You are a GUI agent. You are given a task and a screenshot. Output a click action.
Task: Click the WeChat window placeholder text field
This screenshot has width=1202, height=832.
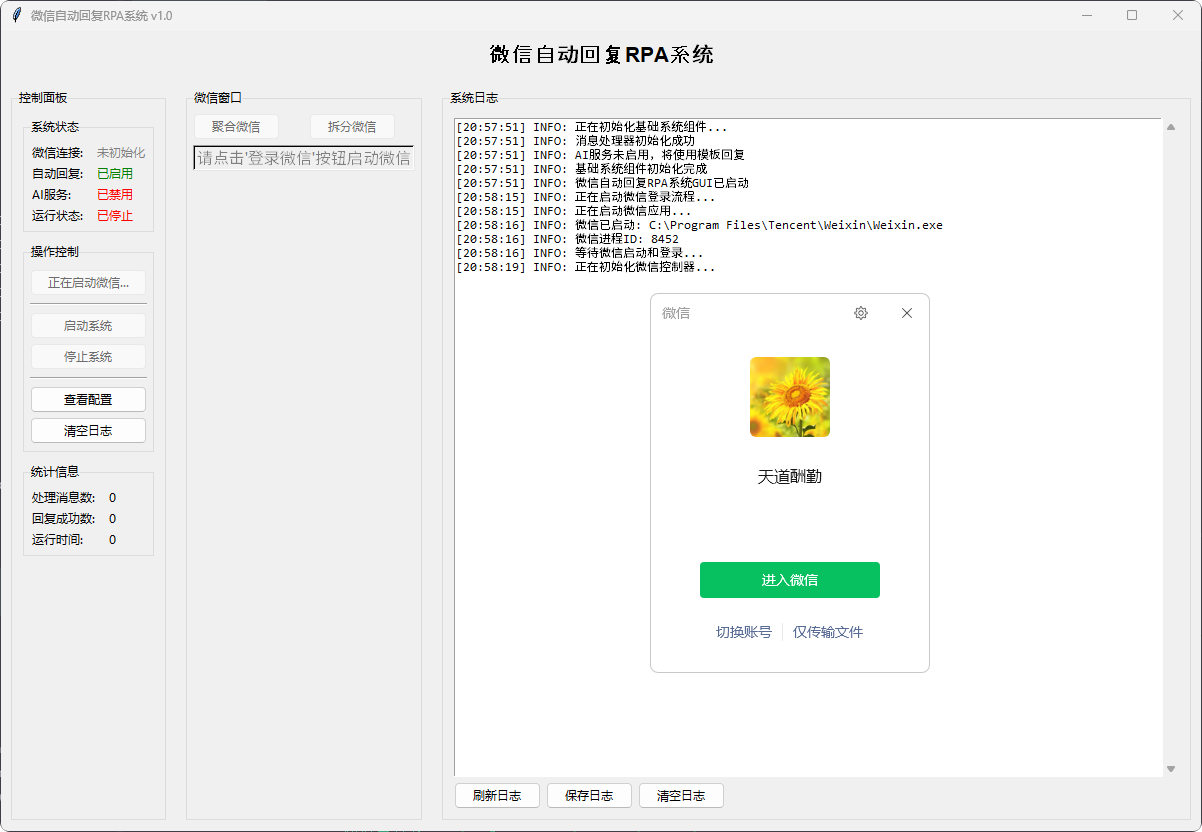pos(304,158)
